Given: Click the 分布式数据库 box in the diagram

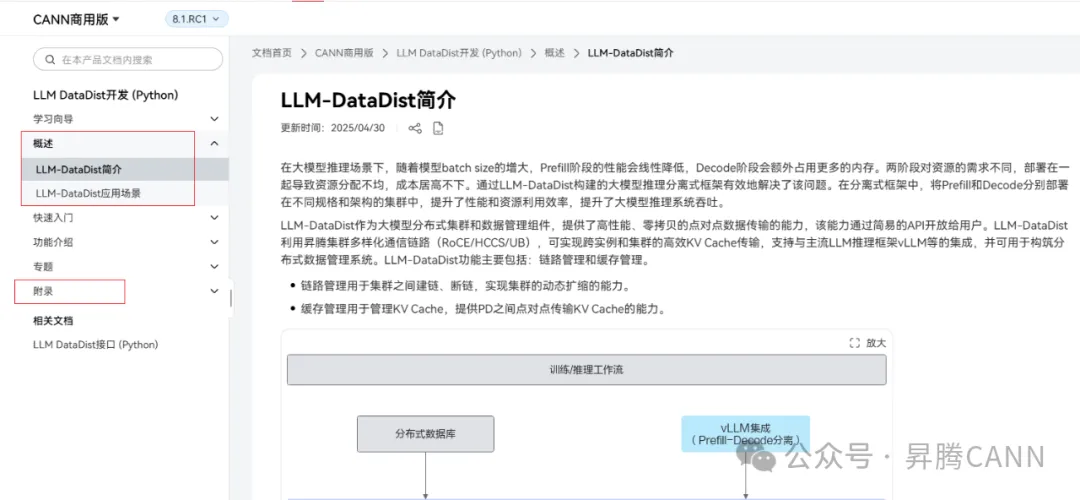Looking at the screenshot, I should 426,434.
